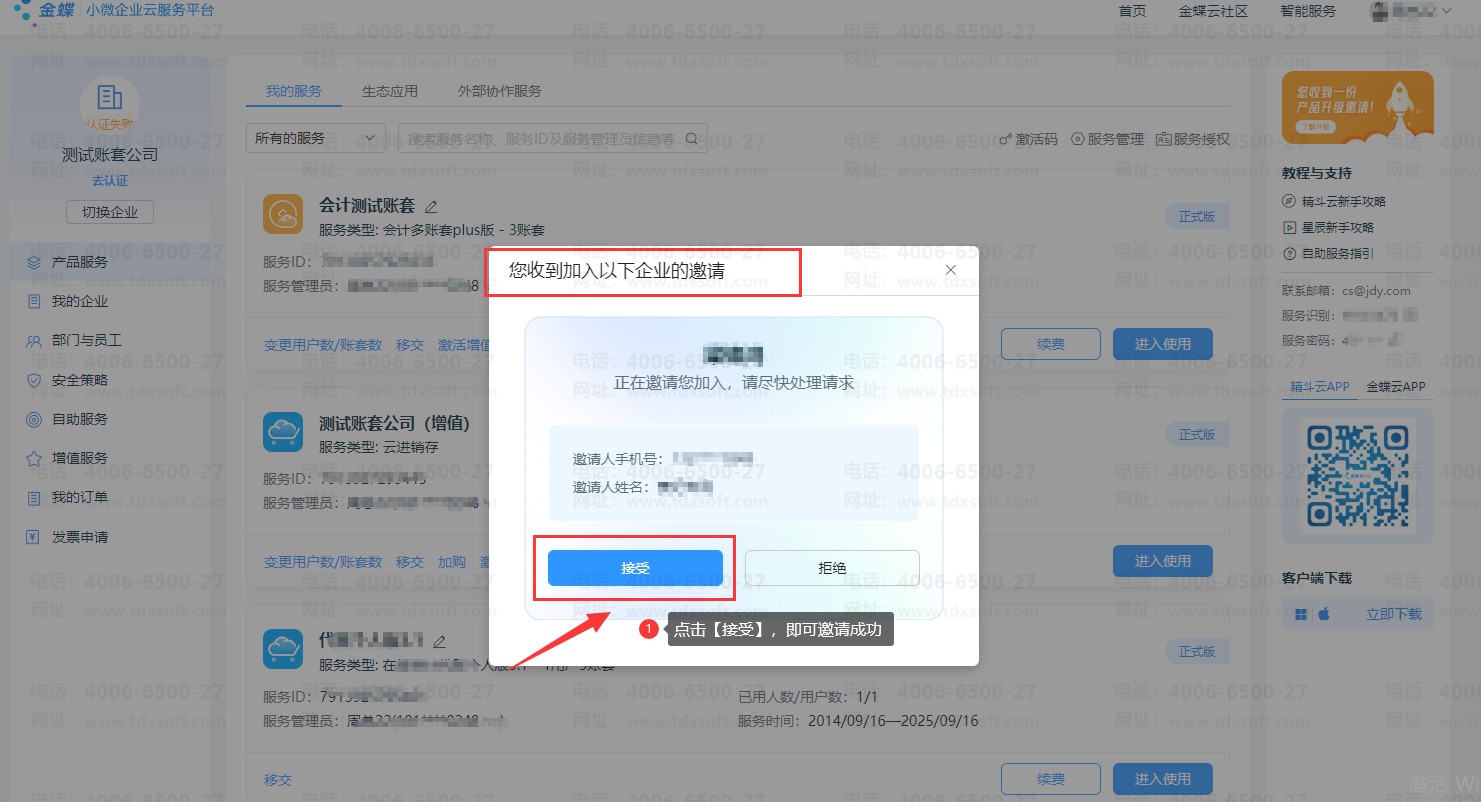
Task: Open 服务管理 via its icon
Action: [x=1078, y=139]
